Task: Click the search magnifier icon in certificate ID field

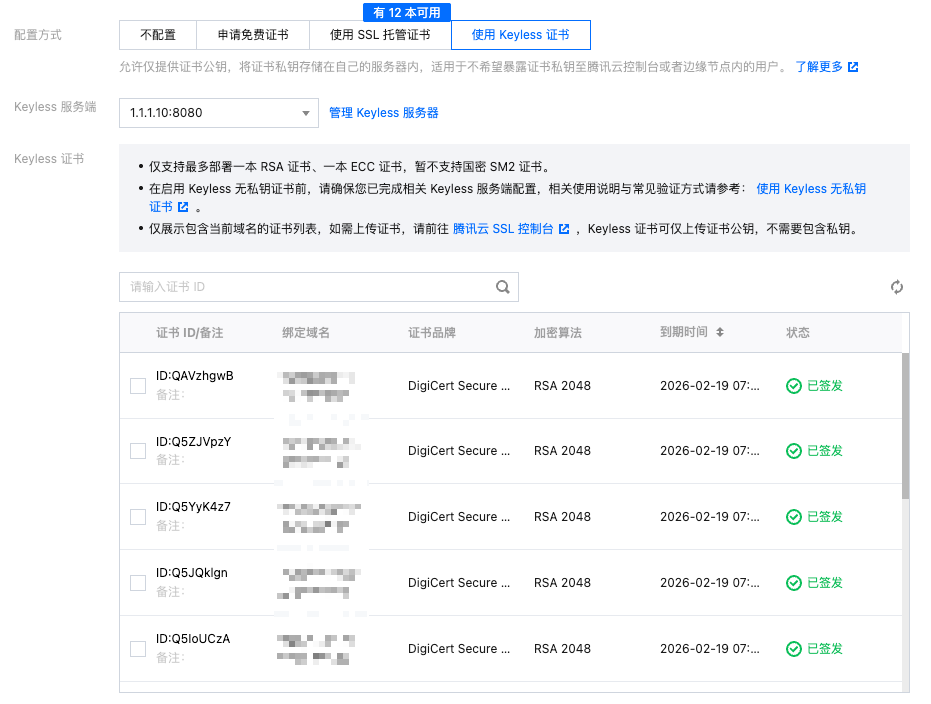Action: tap(503, 287)
